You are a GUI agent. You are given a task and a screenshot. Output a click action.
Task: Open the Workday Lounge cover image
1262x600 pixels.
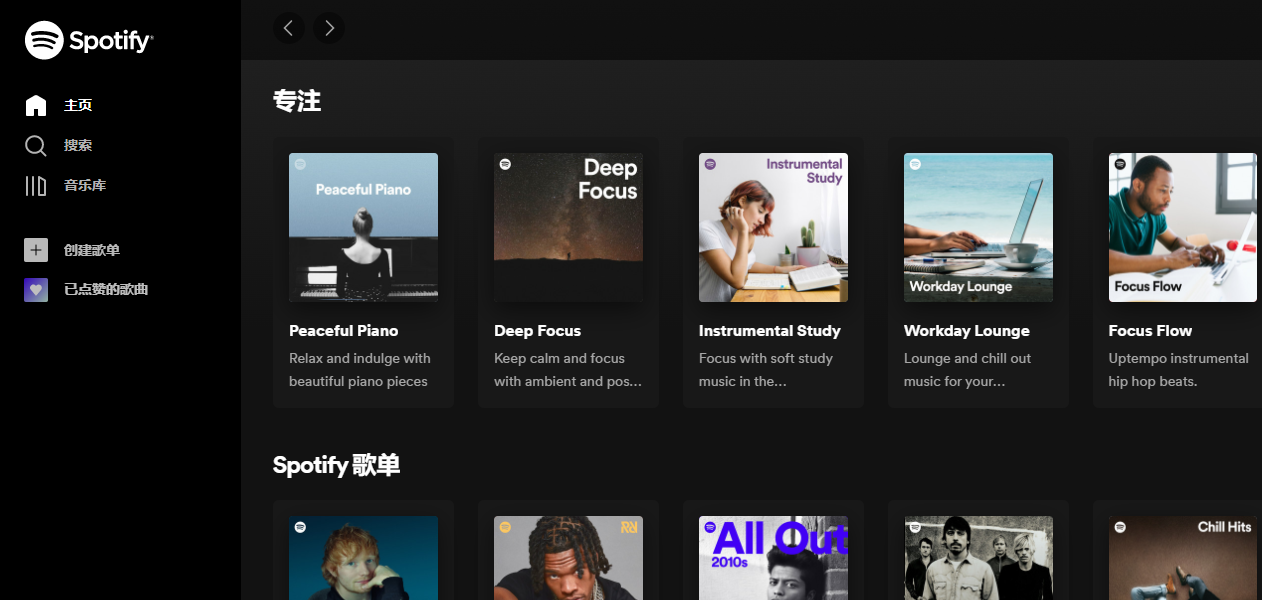(978, 227)
